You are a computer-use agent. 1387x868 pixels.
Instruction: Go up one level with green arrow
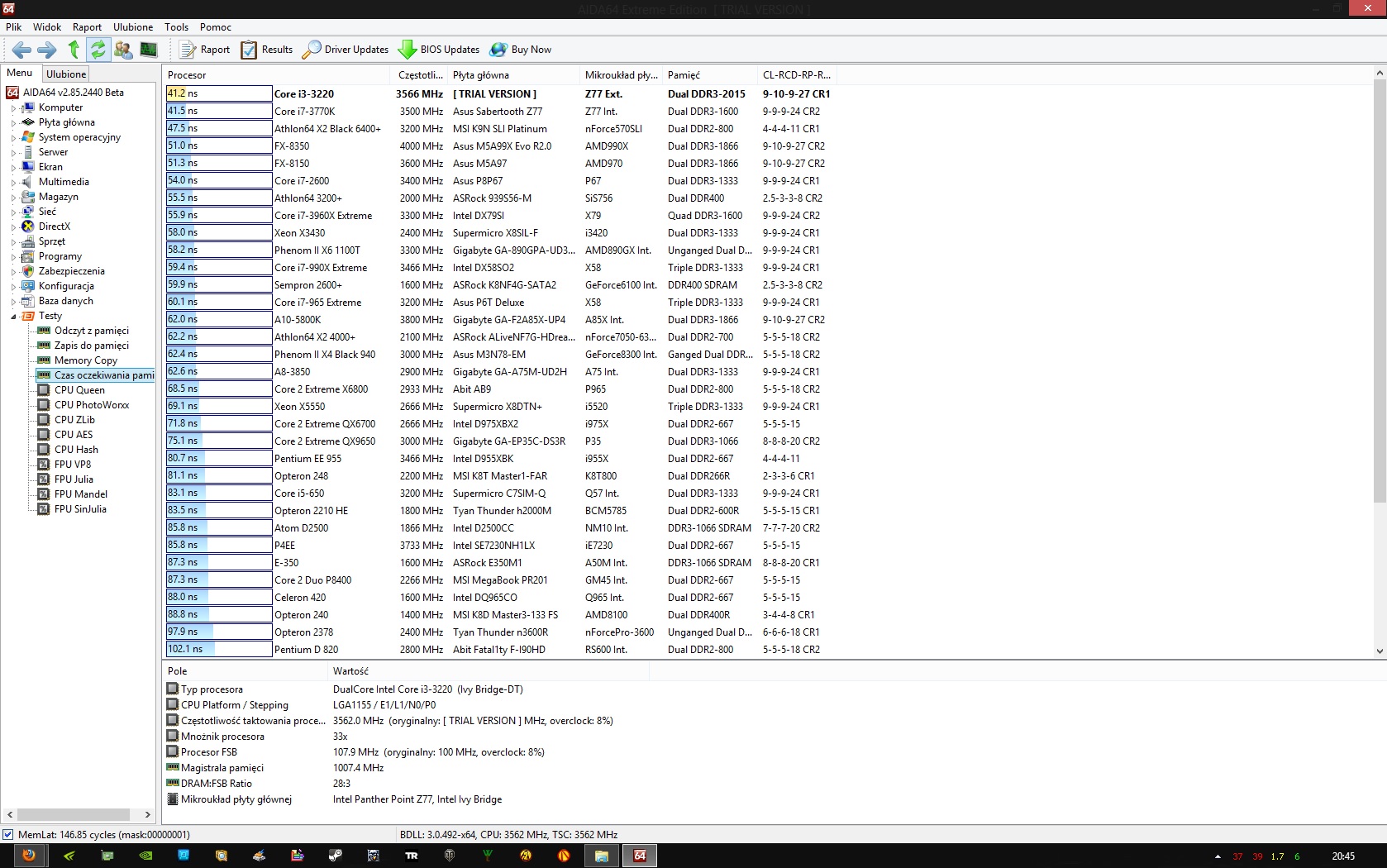(x=74, y=50)
